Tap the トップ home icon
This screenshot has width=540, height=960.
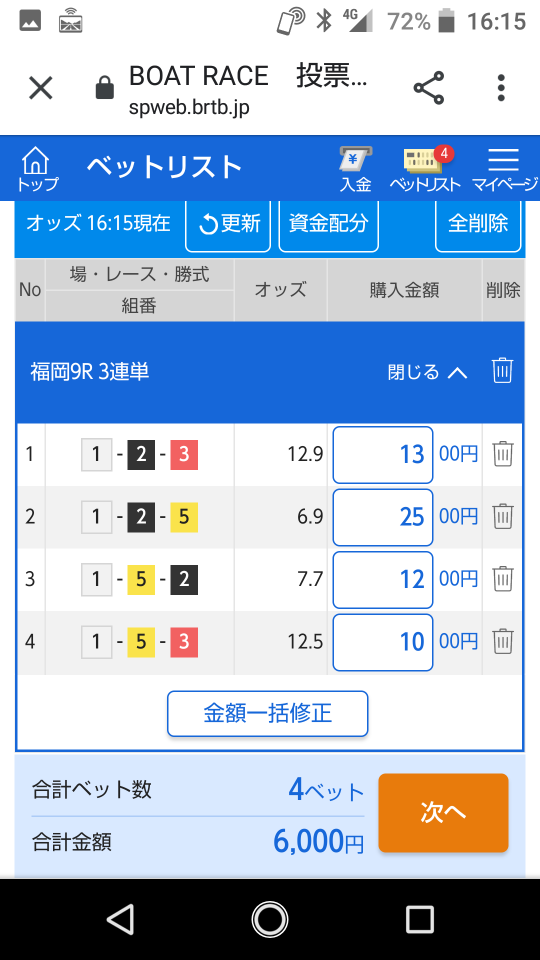37,170
